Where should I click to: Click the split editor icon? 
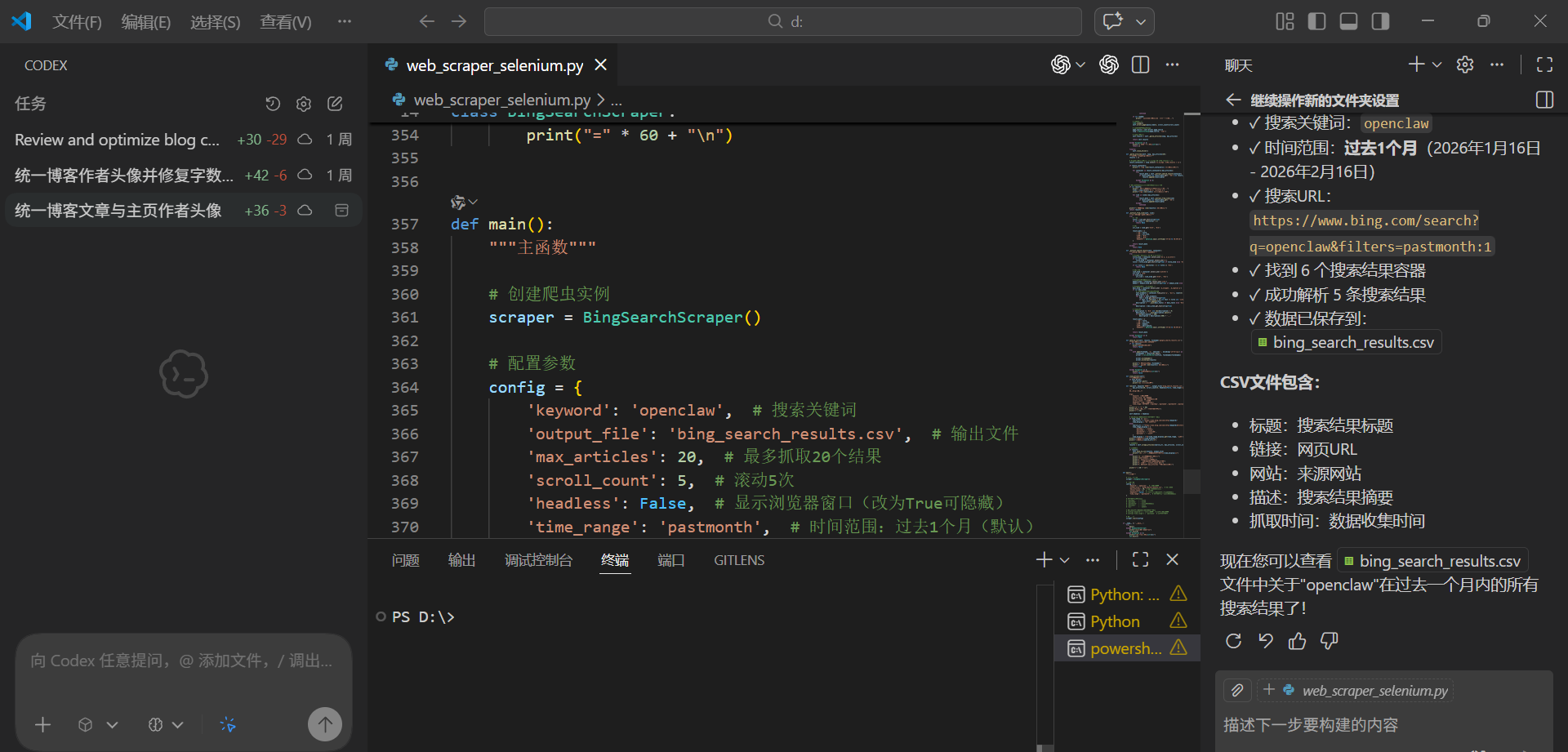tap(1141, 65)
